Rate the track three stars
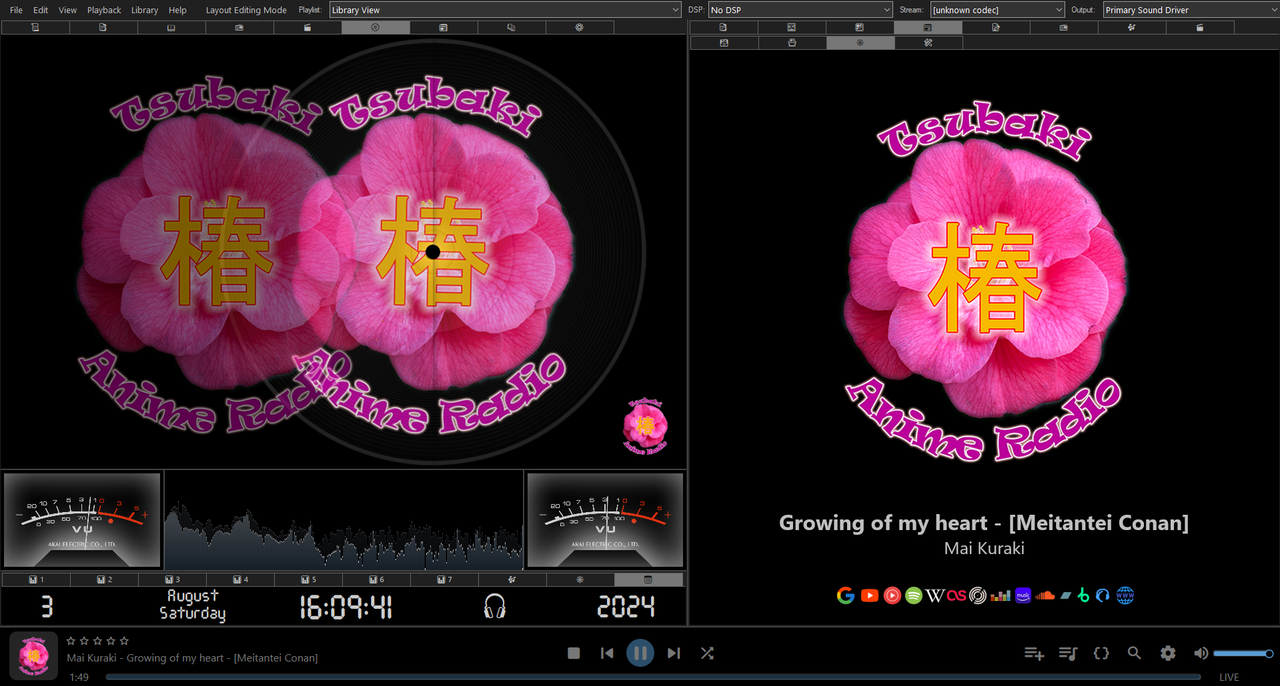The width and height of the screenshot is (1280, 686). pyautogui.click(x=98, y=641)
